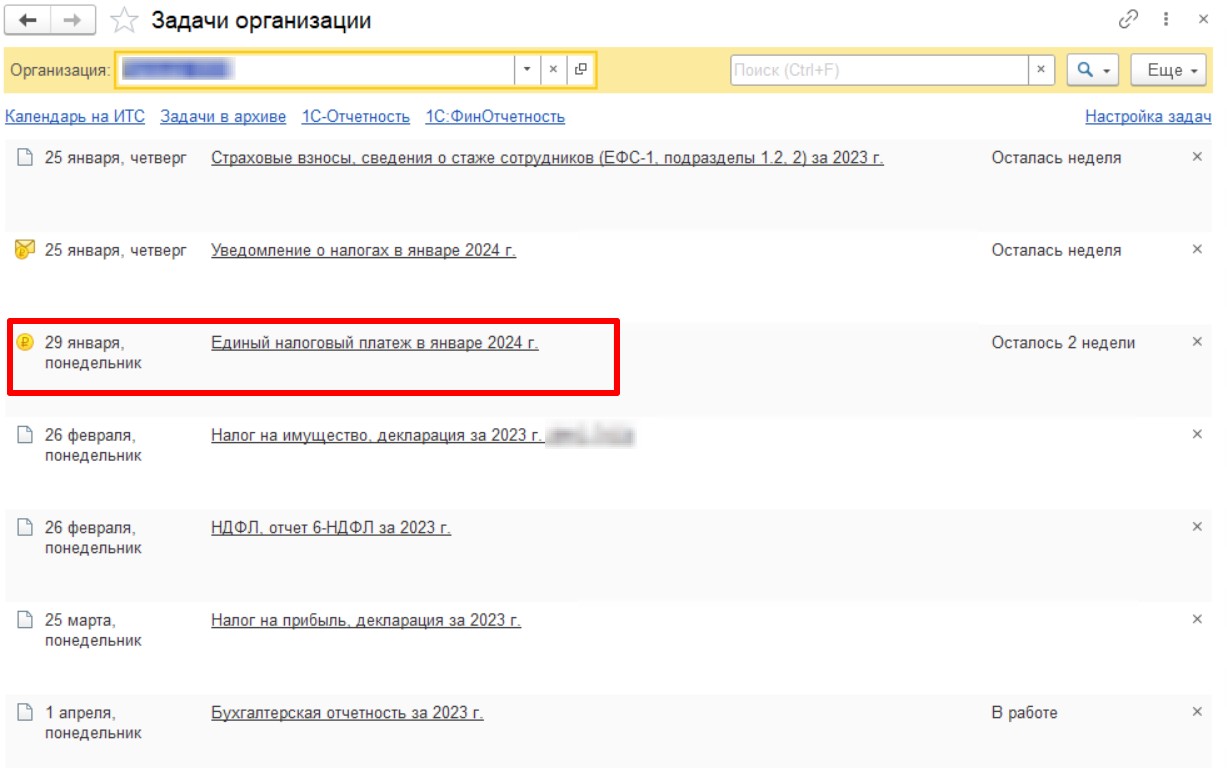Open the three-dot options menu in title bar
This screenshot has height=768, width=1227.
[1166, 20]
